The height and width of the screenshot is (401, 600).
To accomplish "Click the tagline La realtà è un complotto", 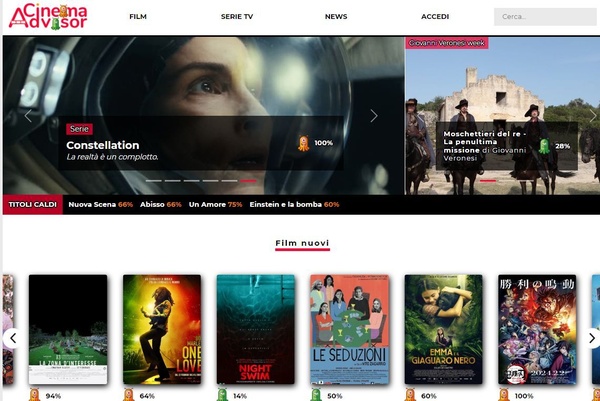I will pyautogui.click(x=112, y=157).
